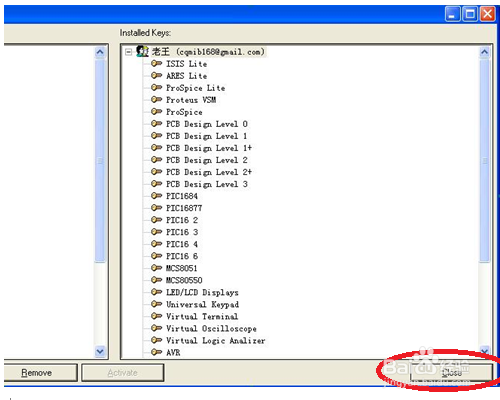Click key icon next to PIC16 2
Viewport: 500px width, 400px height.
[156, 220]
